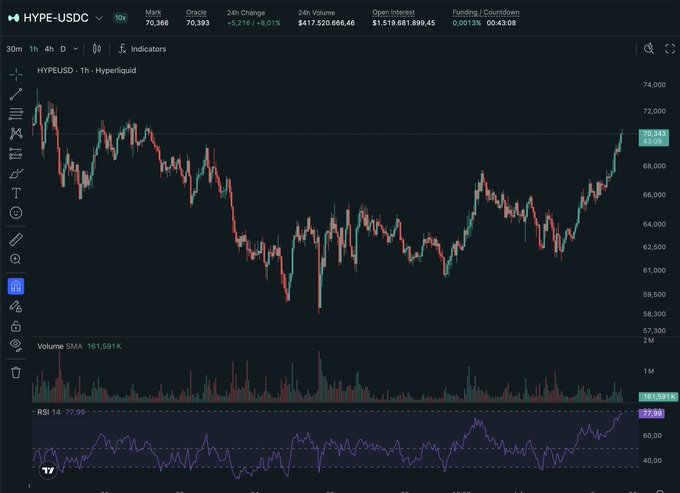The width and height of the screenshot is (680, 493).
Task: Click the 10x leverage badge
Action: click(x=120, y=18)
